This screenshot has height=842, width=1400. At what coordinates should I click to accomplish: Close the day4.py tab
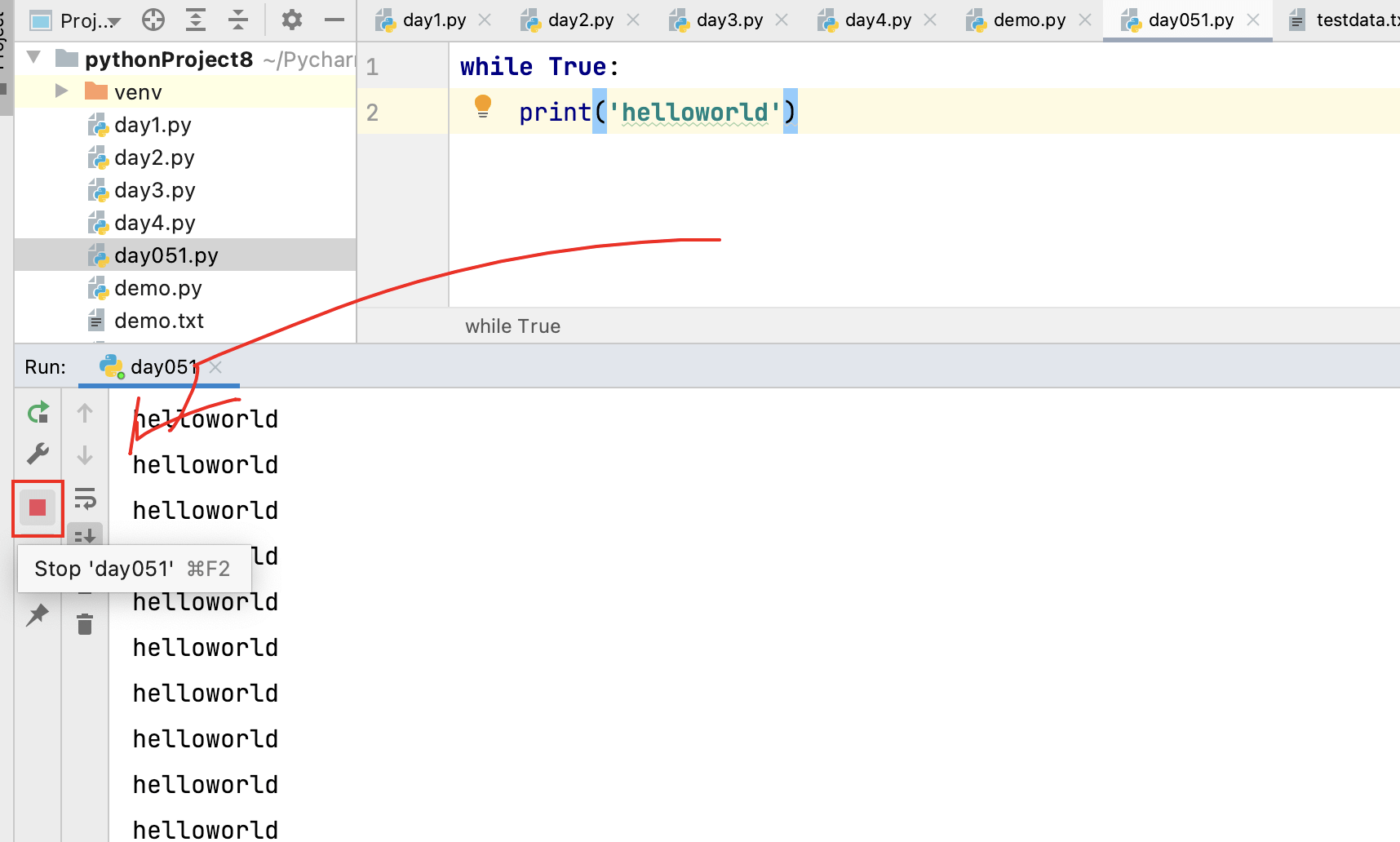click(x=930, y=20)
